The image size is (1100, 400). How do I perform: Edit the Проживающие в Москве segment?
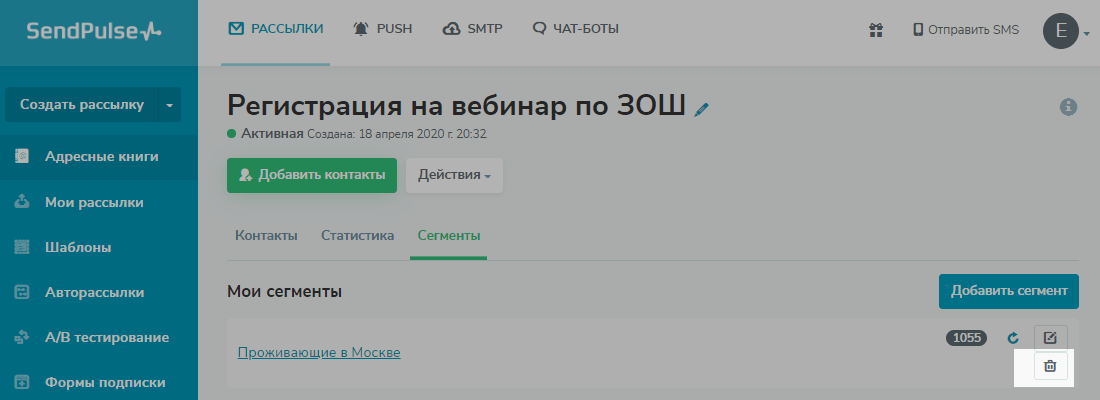(1050, 338)
